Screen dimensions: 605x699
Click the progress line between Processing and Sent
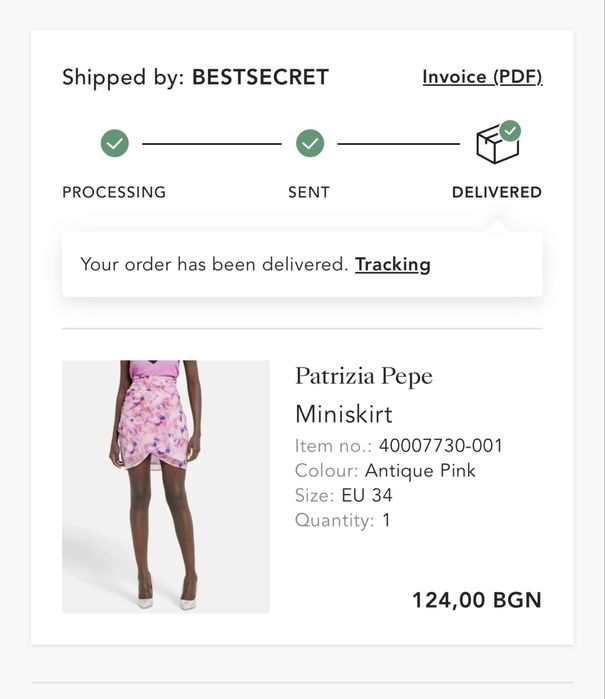(212, 144)
